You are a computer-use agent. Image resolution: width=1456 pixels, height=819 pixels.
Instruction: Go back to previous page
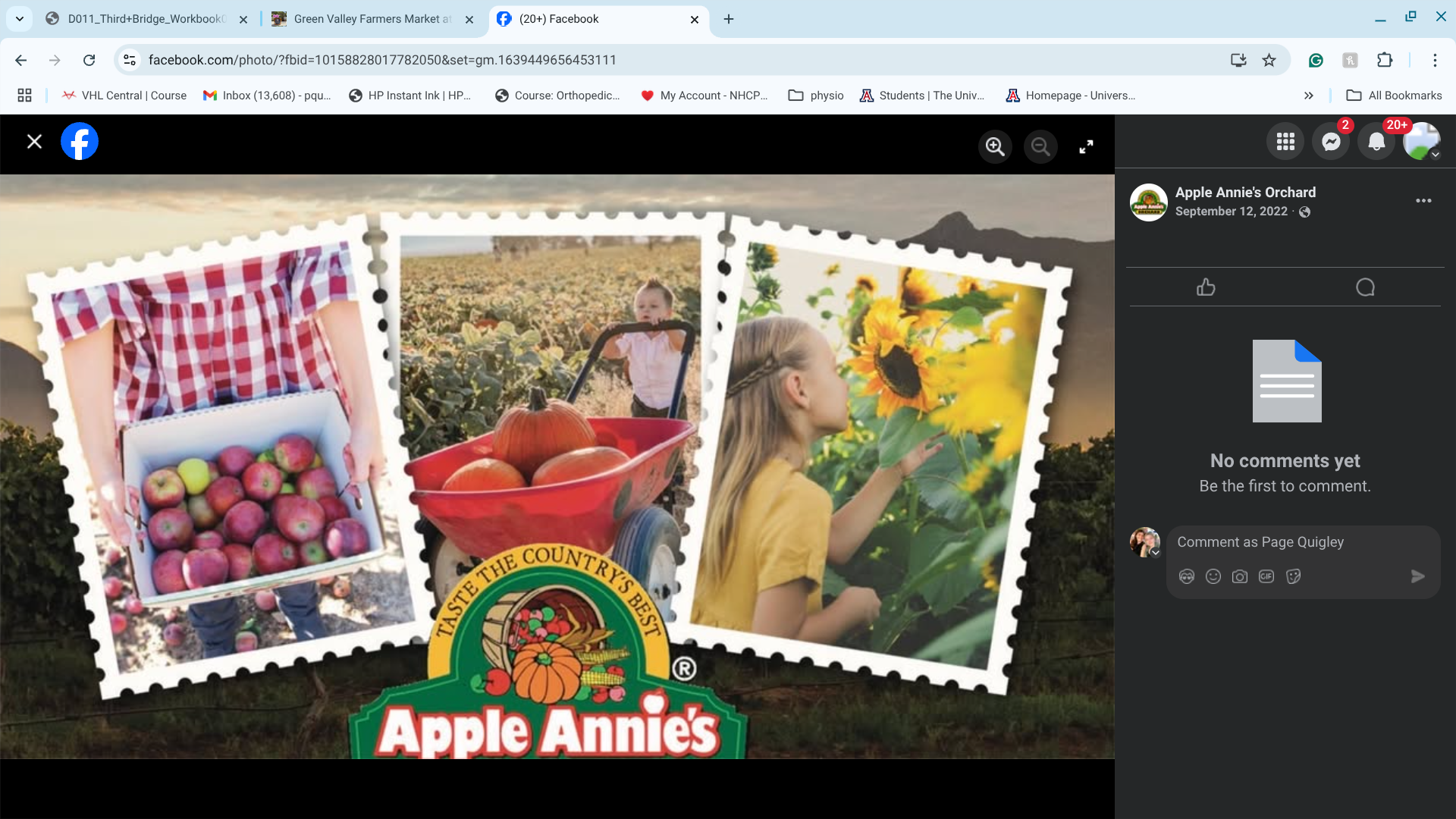coord(21,60)
